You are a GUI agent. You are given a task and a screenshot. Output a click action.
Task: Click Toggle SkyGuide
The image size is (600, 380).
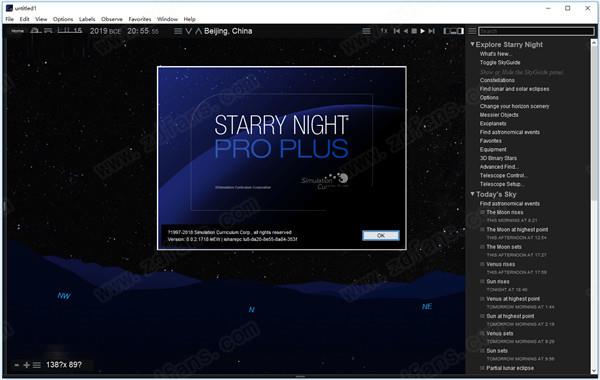[500, 62]
